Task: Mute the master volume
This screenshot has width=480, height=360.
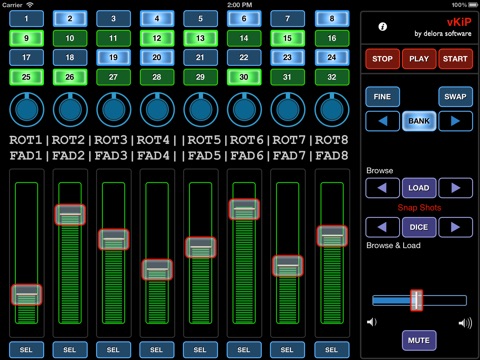Action: click(x=419, y=340)
